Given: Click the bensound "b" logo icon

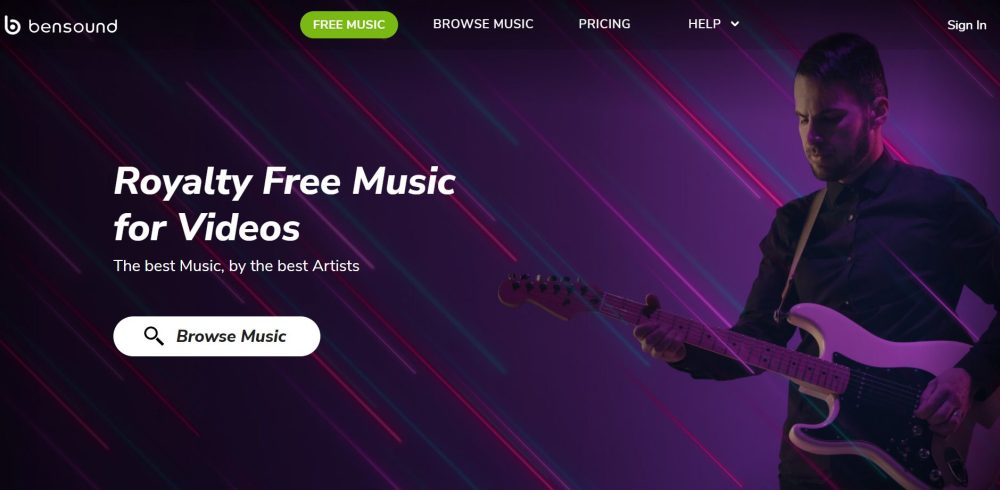Looking at the screenshot, I should pos(12,26).
